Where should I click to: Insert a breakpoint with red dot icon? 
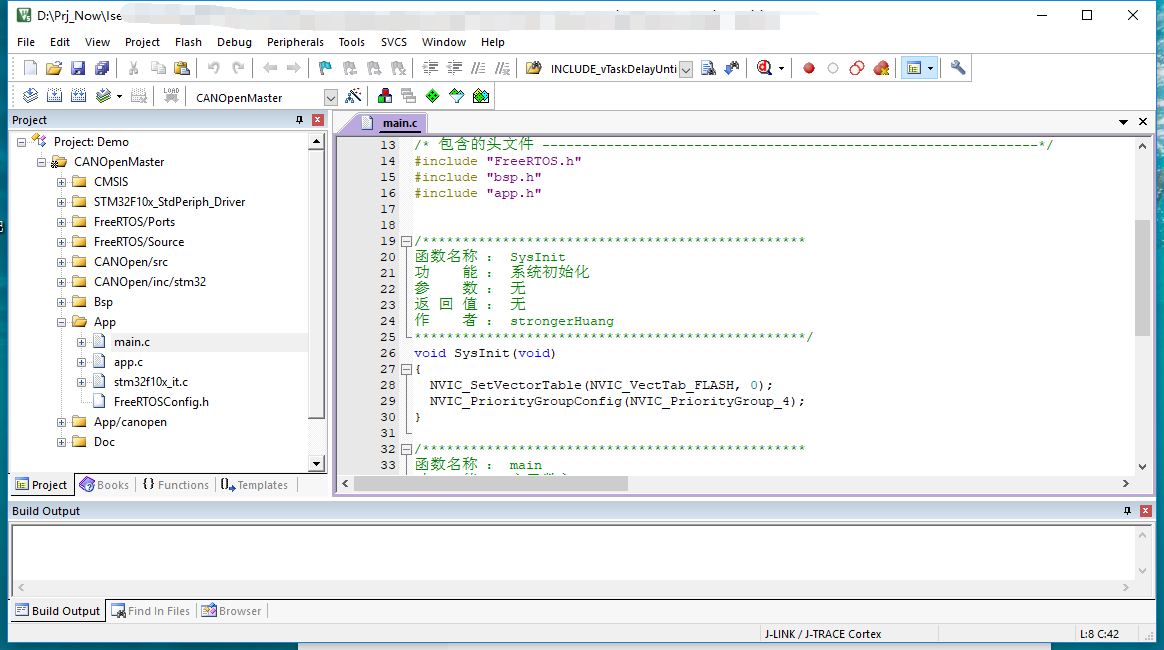[x=809, y=68]
